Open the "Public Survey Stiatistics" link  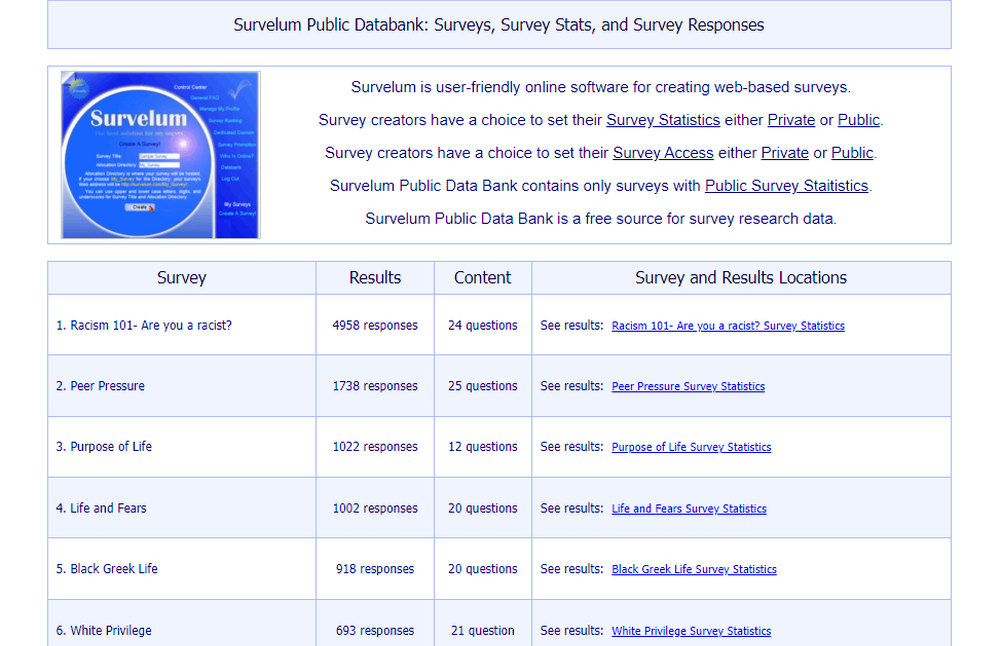[787, 186]
